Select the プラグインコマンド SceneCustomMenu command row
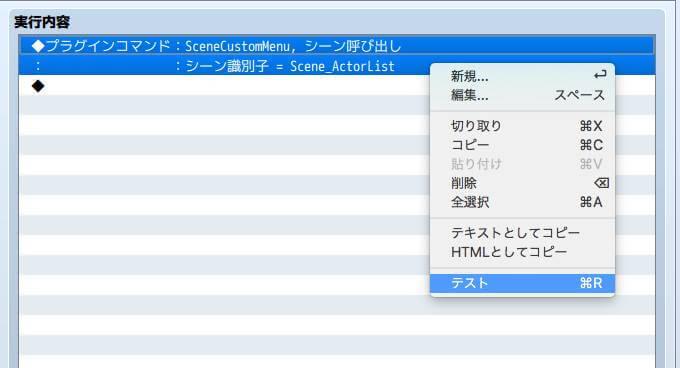680x368 pixels. 337,46
